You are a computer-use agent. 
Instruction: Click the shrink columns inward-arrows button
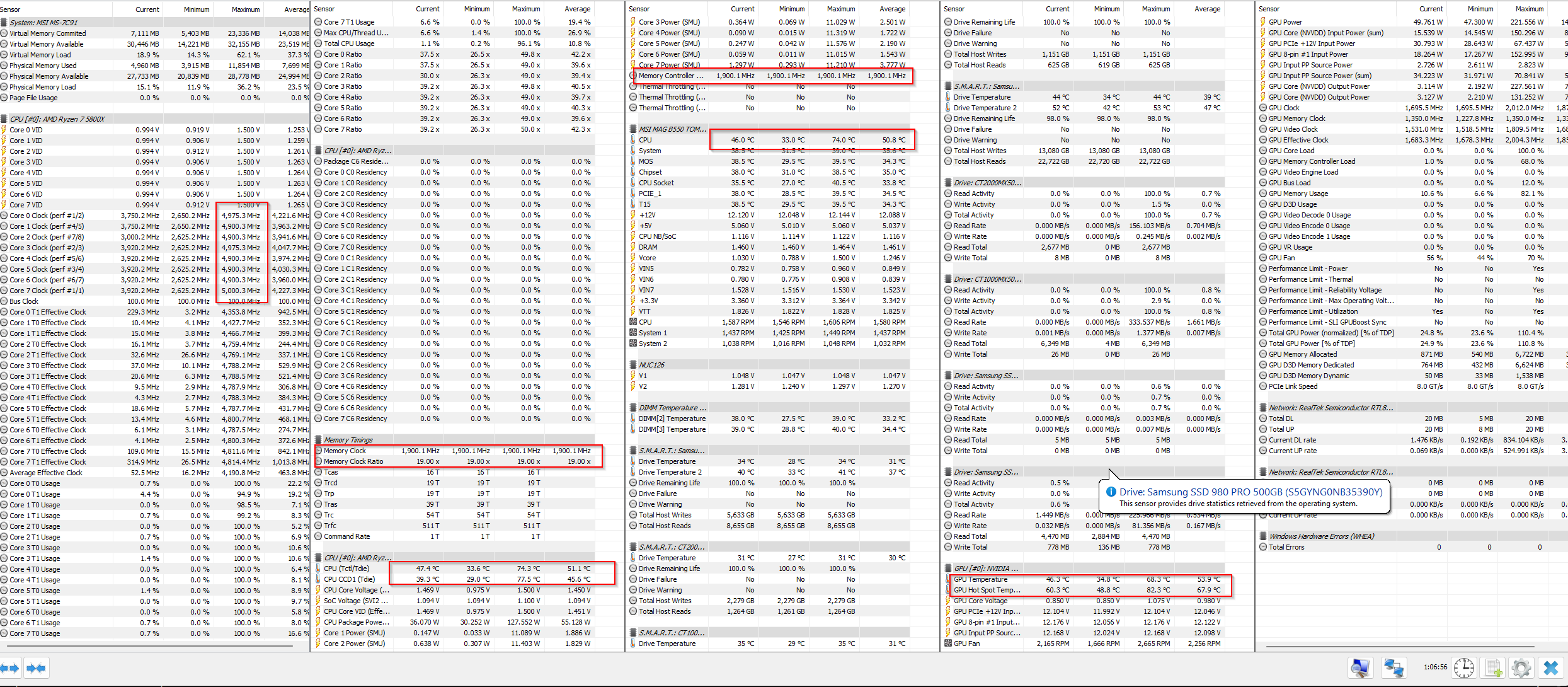pyautogui.click(x=36, y=668)
